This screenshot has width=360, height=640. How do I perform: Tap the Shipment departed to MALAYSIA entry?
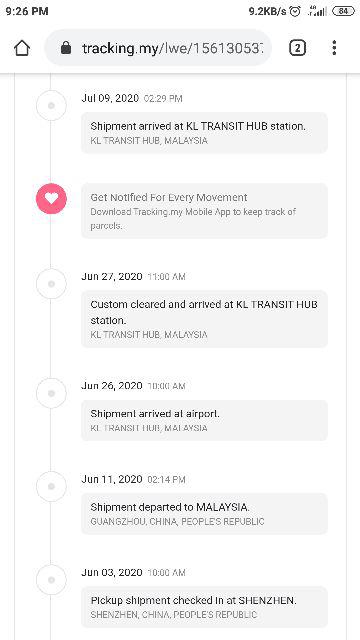tap(204, 514)
